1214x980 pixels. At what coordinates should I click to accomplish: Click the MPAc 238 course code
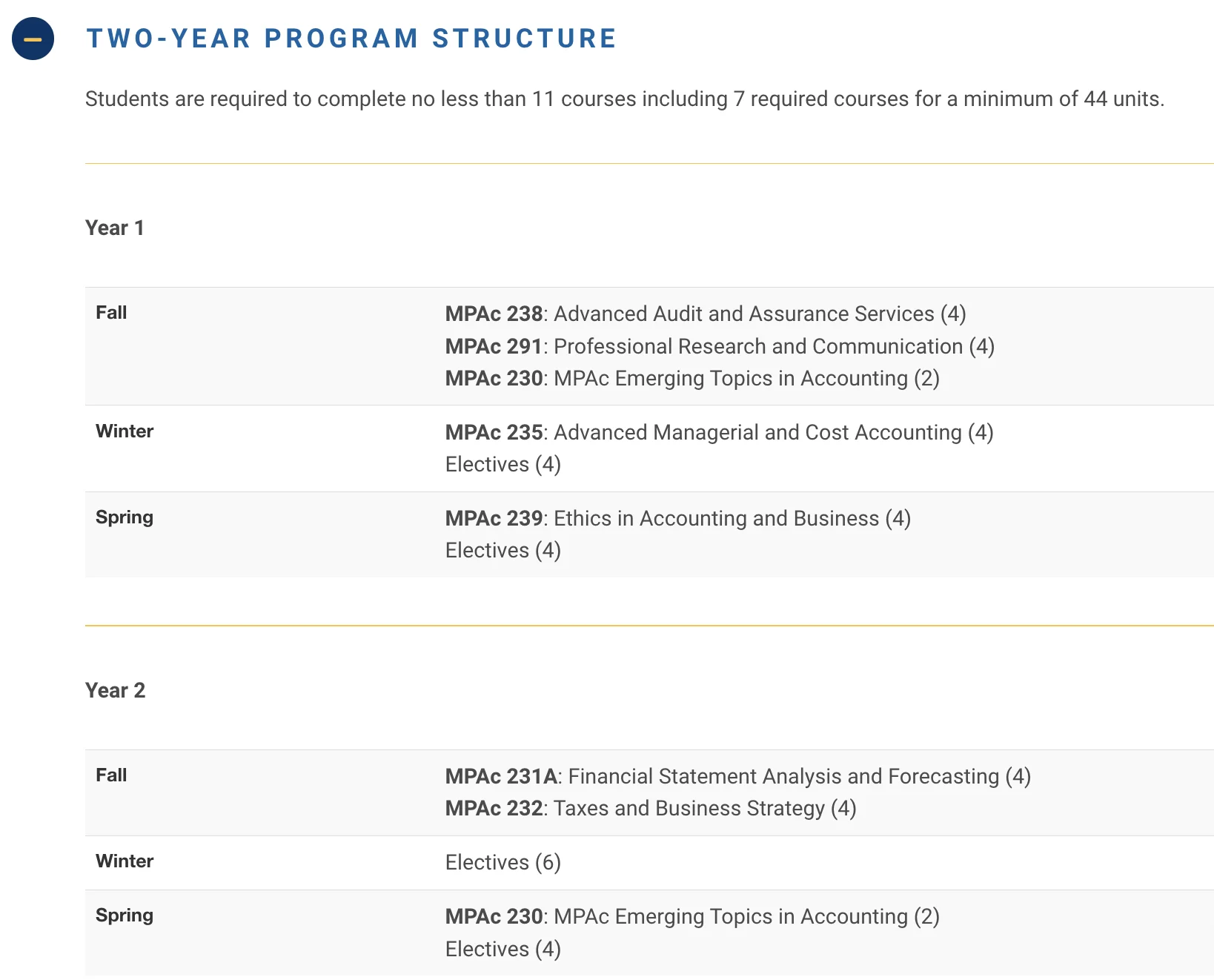494,314
